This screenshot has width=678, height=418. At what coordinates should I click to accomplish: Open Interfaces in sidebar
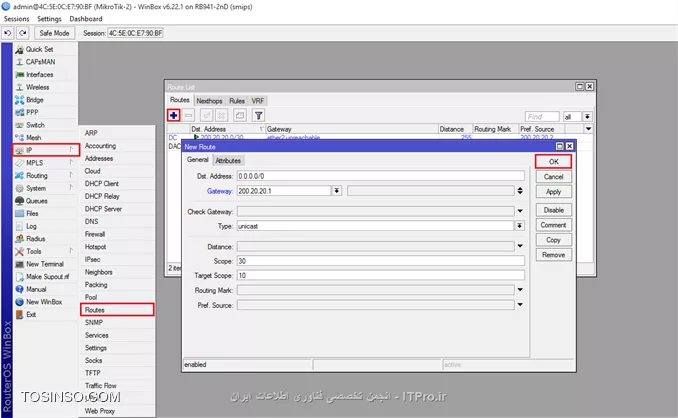coord(45,74)
